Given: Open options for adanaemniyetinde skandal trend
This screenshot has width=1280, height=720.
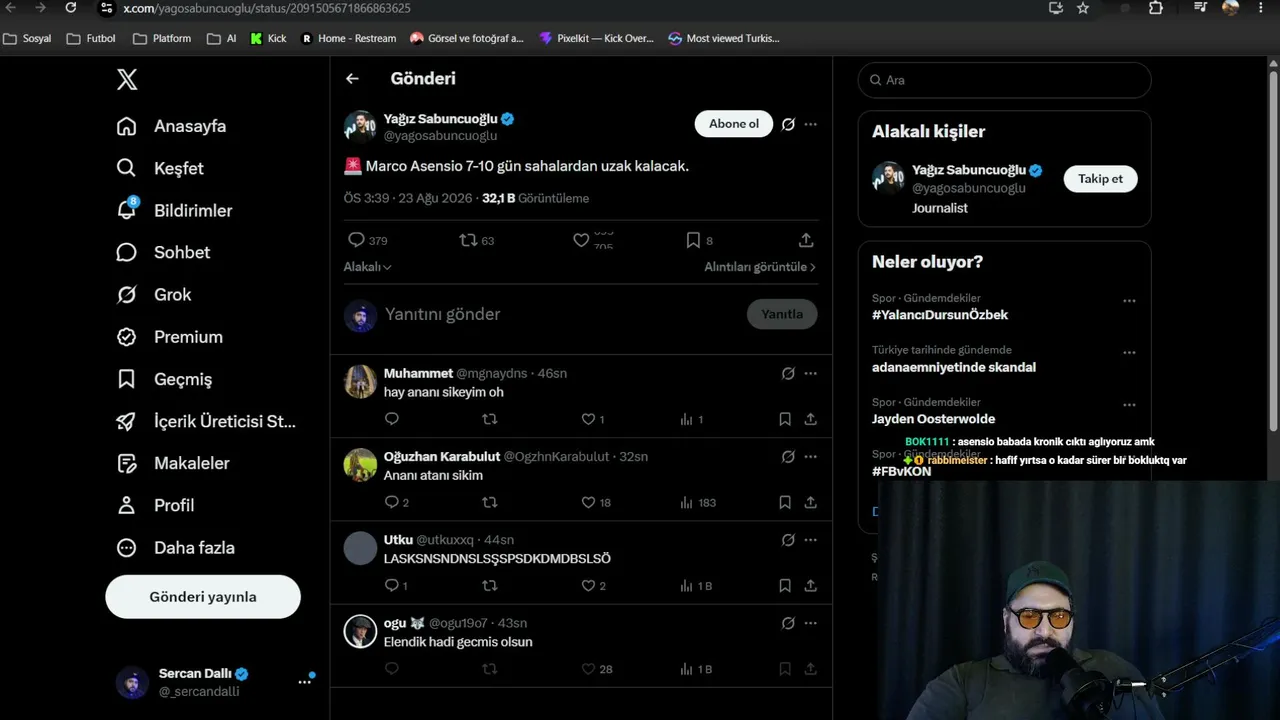Looking at the screenshot, I should pos(1129,353).
